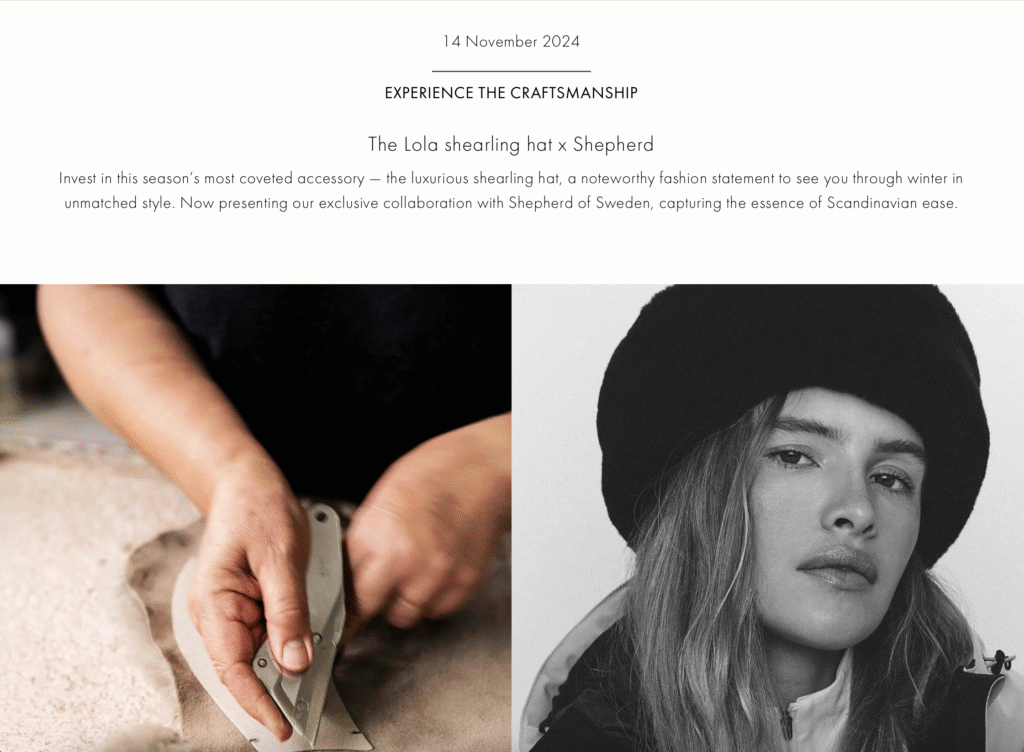Click the phrase exclusive collaboration in paragraph
Image resolution: width=1024 pixels, height=752 pixels.
(x=395, y=203)
